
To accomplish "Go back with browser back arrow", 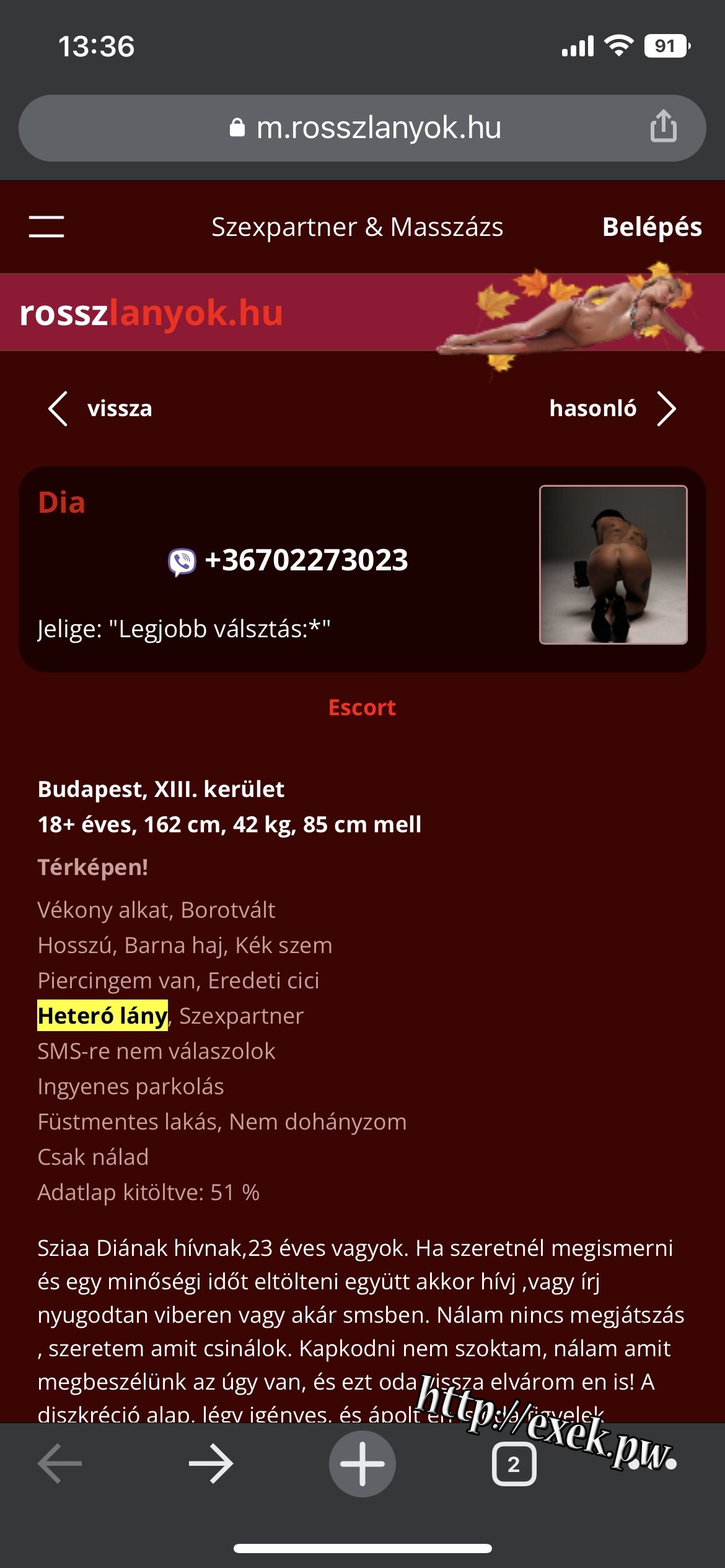I will click(59, 1464).
